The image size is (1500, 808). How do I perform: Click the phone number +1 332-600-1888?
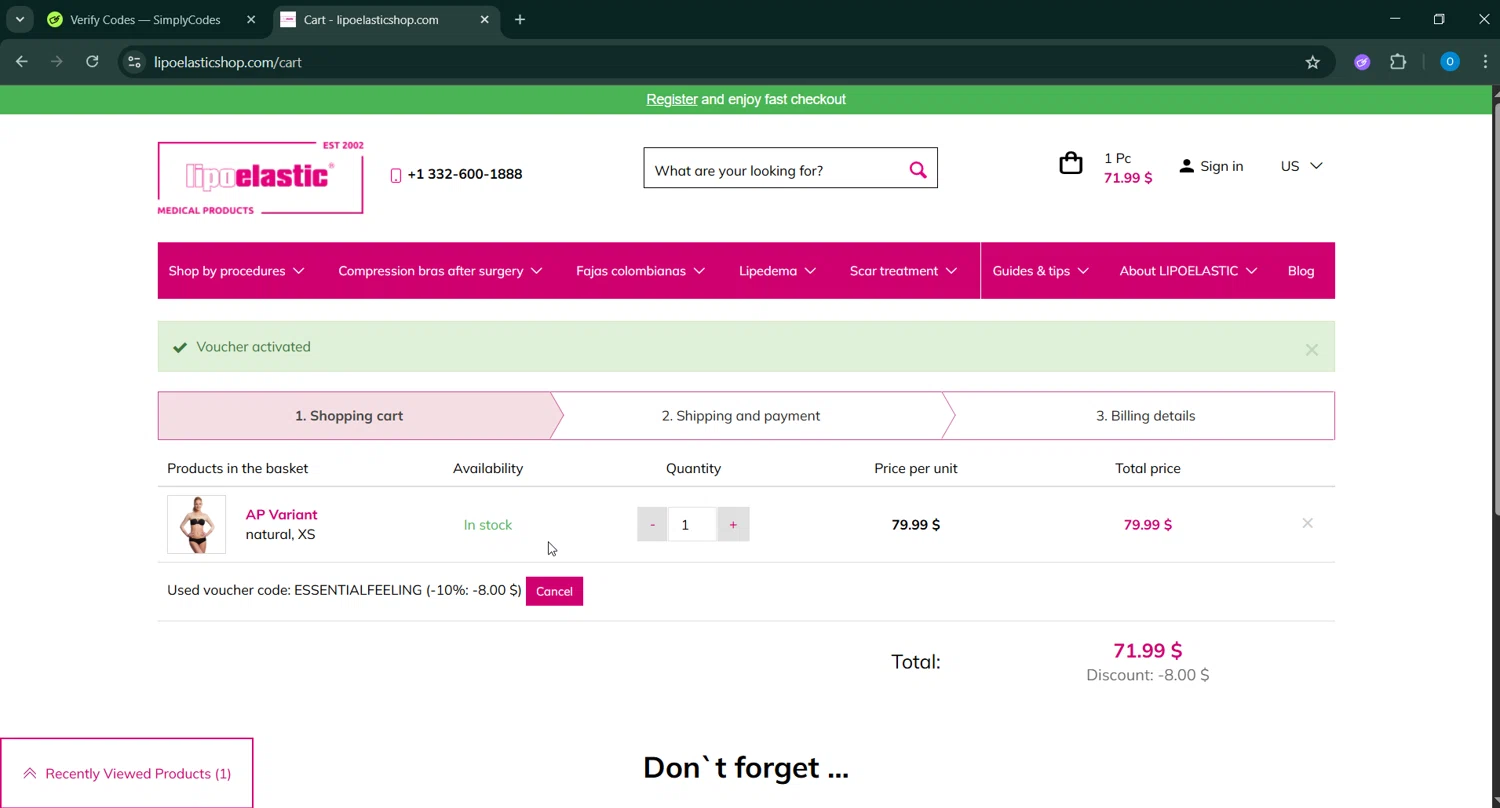(x=465, y=174)
